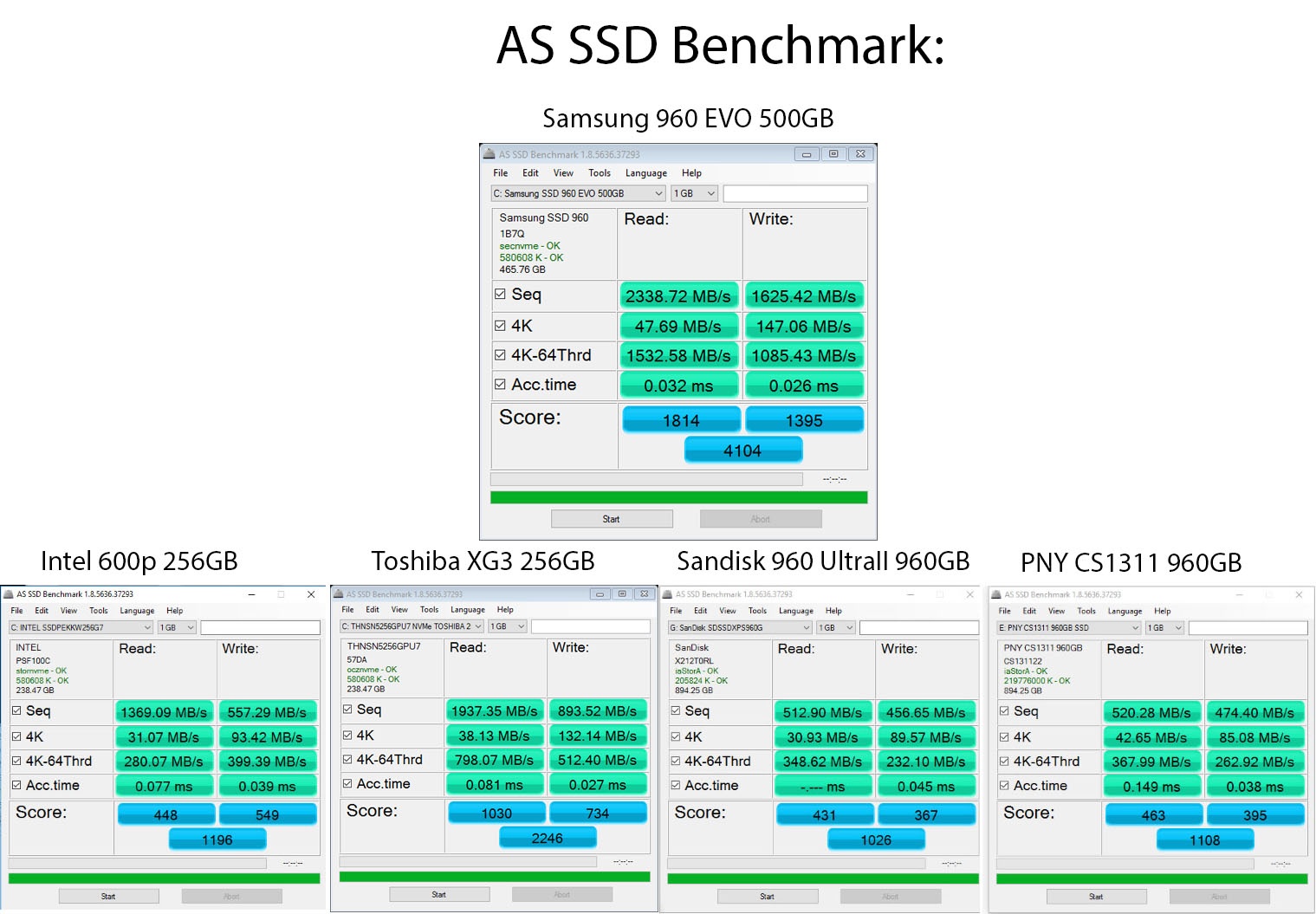Open the Tools menu in the Samsung window

click(600, 173)
